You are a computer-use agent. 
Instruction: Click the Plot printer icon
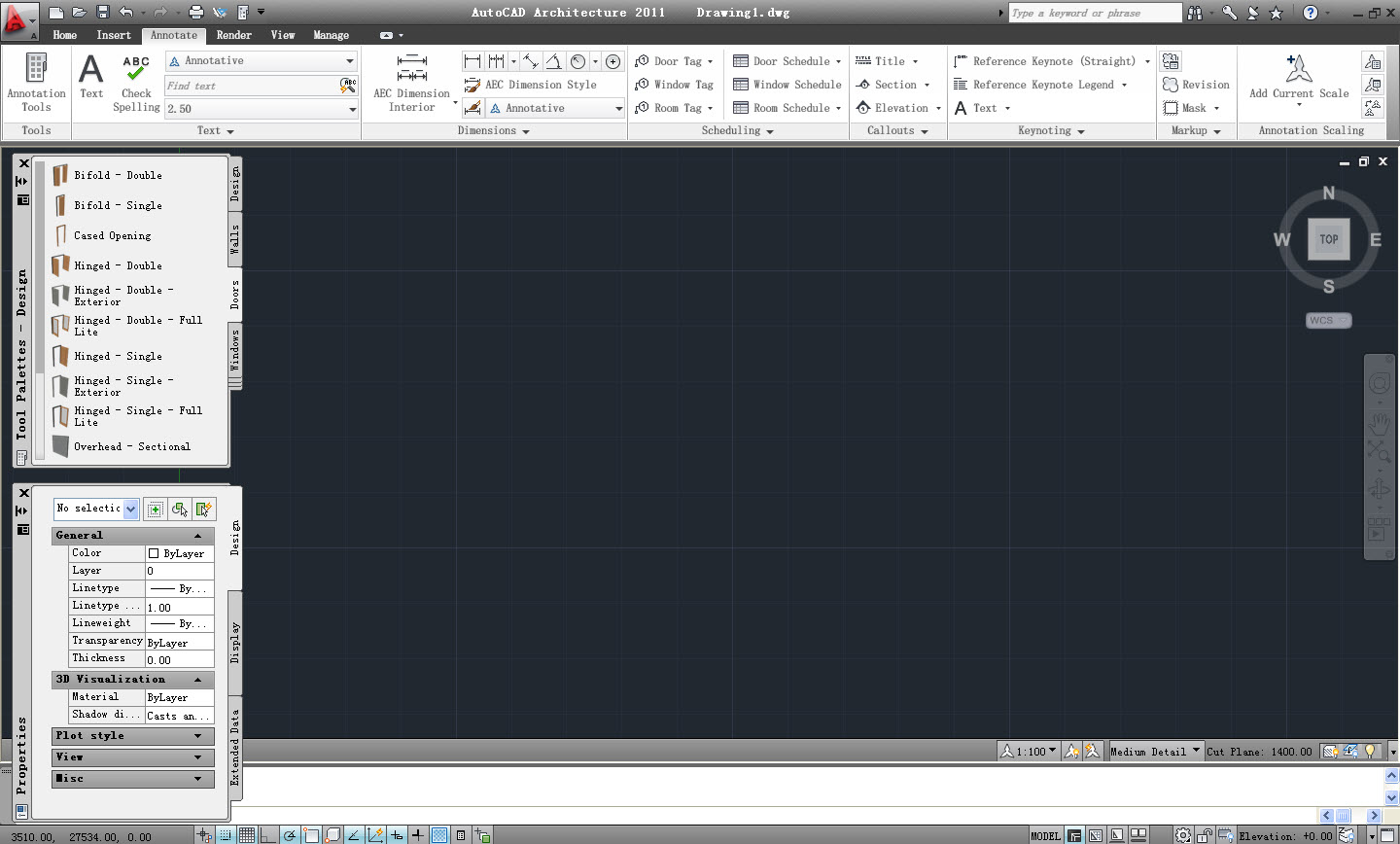(195, 13)
